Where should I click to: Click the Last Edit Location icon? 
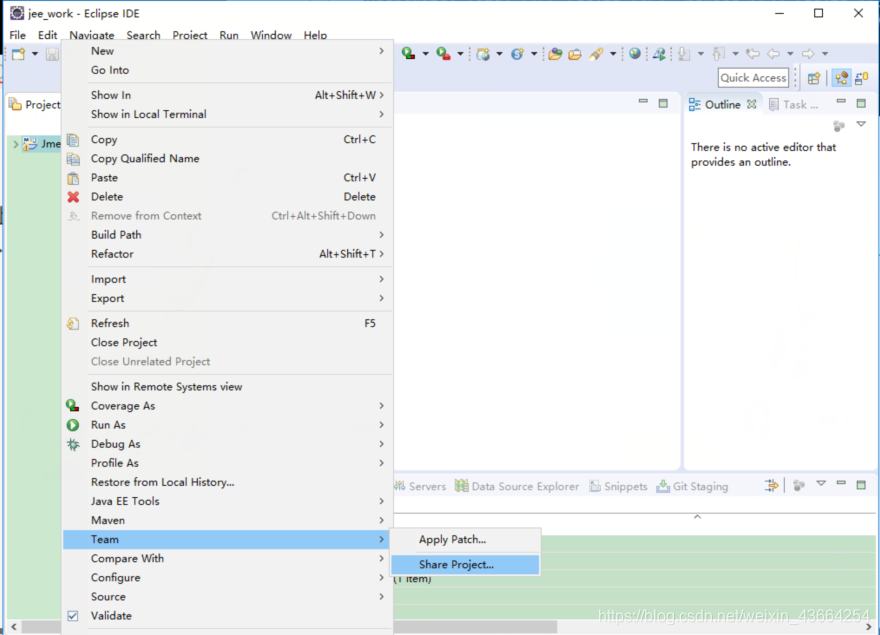pos(753,54)
